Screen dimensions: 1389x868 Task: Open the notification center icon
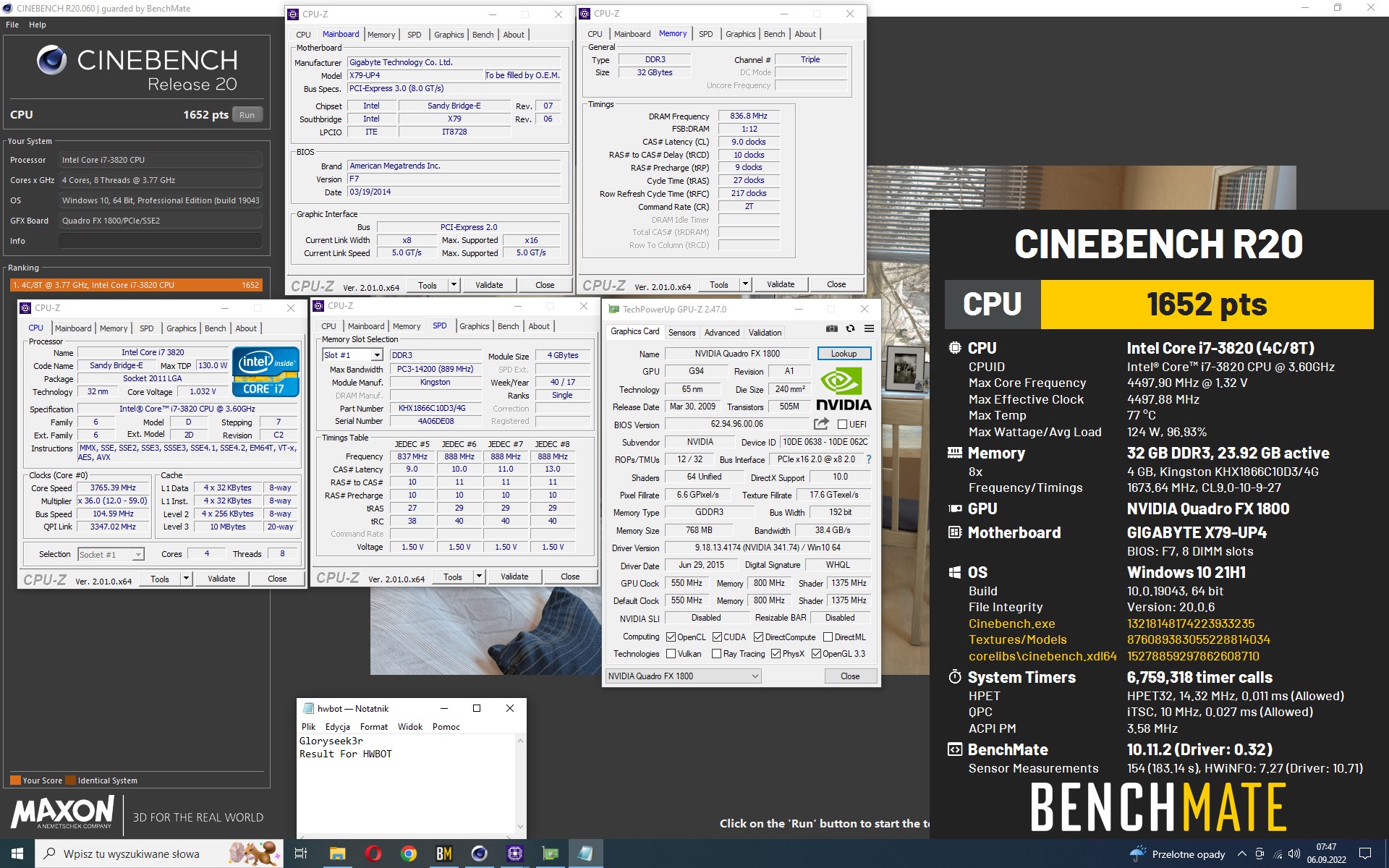pyautogui.click(x=1365, y=854)
